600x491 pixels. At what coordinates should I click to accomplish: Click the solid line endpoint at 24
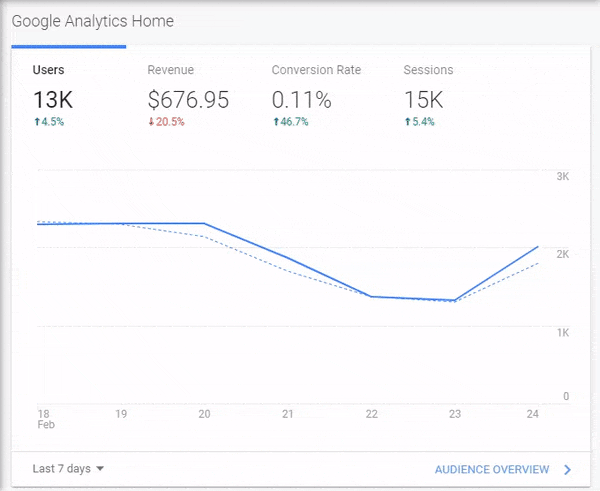click(x=538, y=246)
